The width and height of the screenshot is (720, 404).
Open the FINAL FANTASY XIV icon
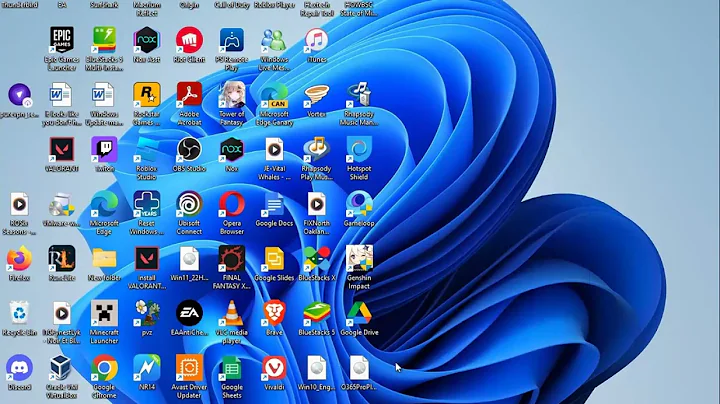click(x=231, y=258)
